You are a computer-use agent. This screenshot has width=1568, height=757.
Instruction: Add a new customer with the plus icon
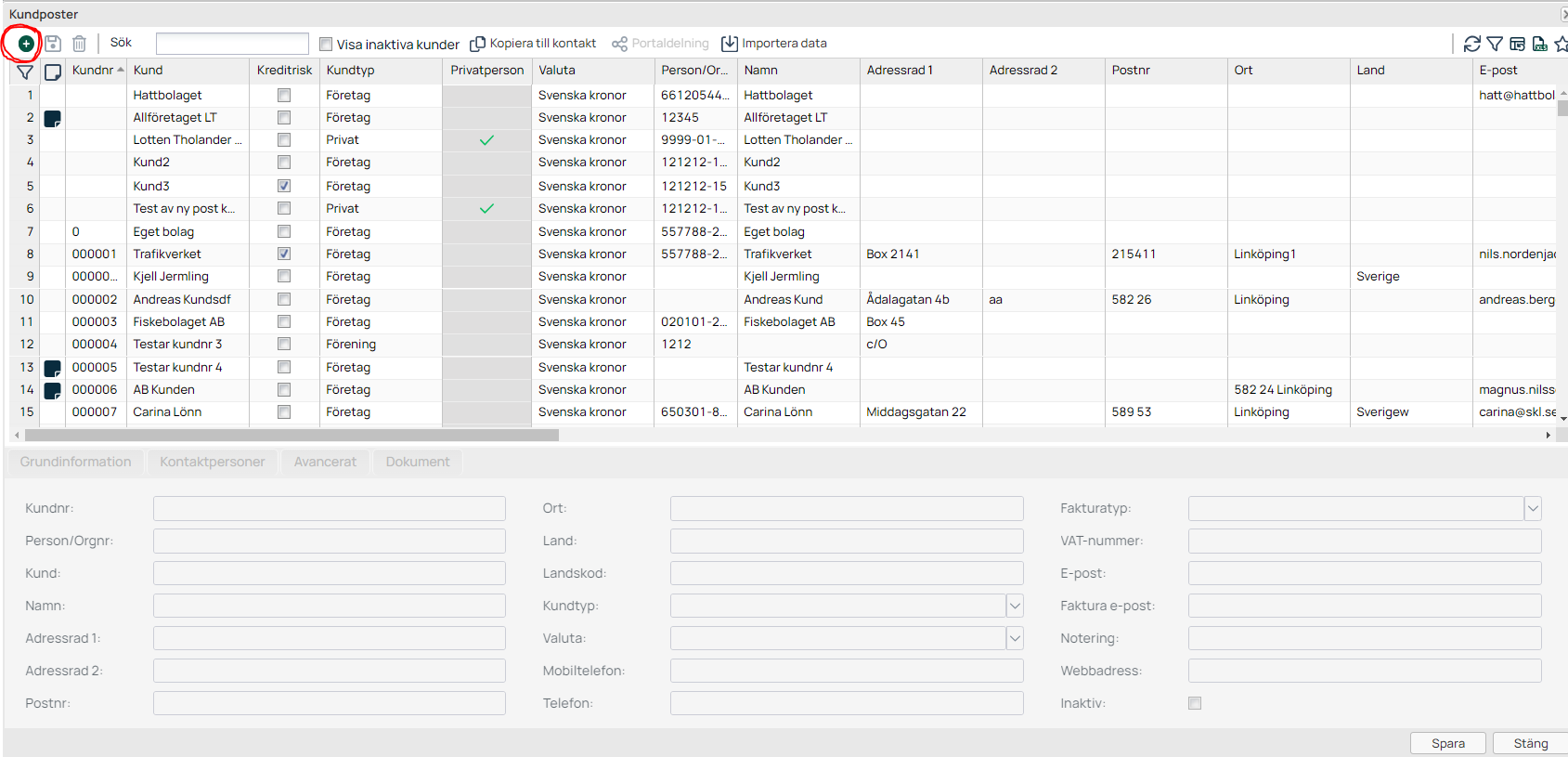click(x=26, y=44)
